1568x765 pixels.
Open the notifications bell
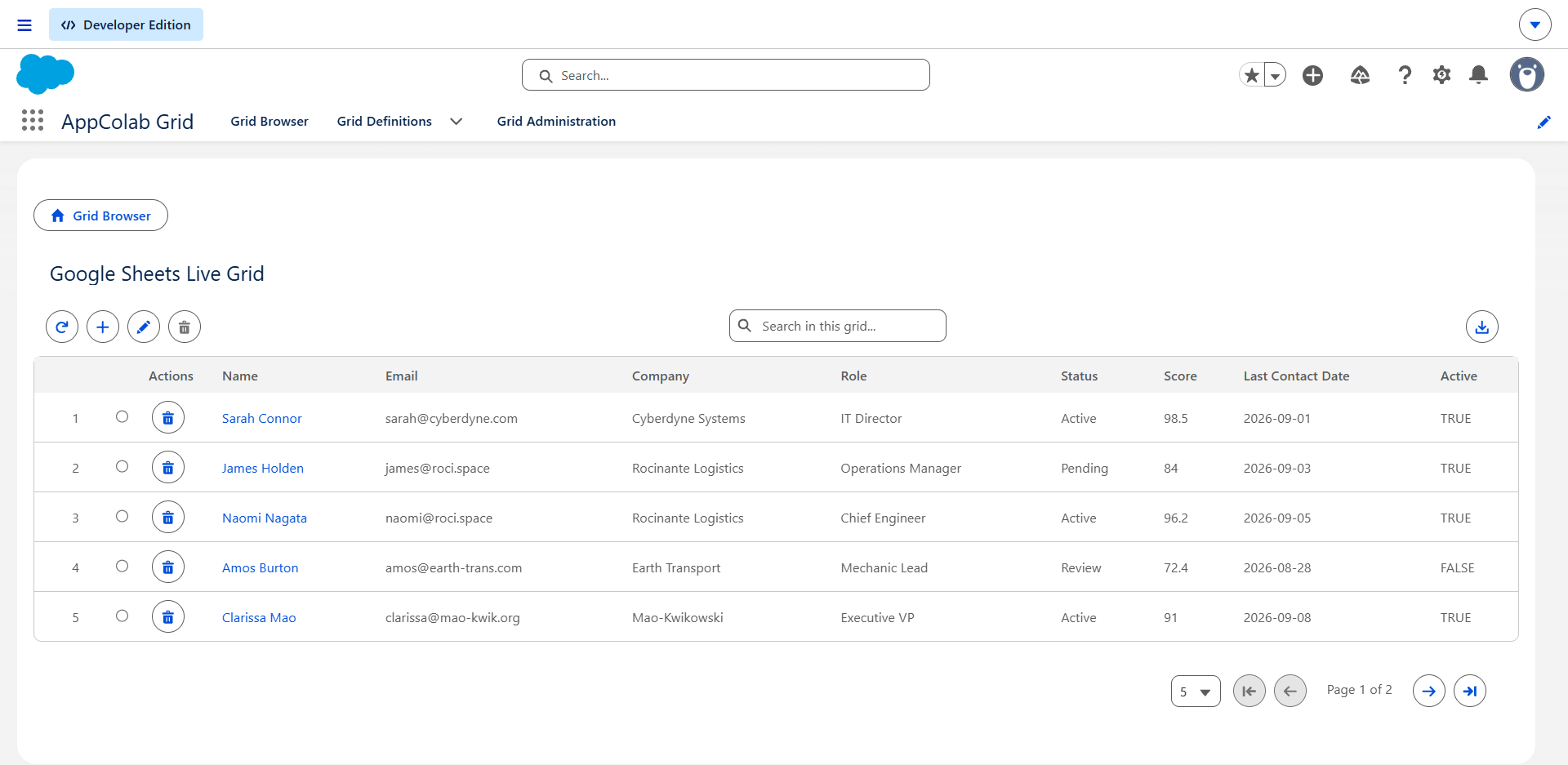[x=1478, y=75]
